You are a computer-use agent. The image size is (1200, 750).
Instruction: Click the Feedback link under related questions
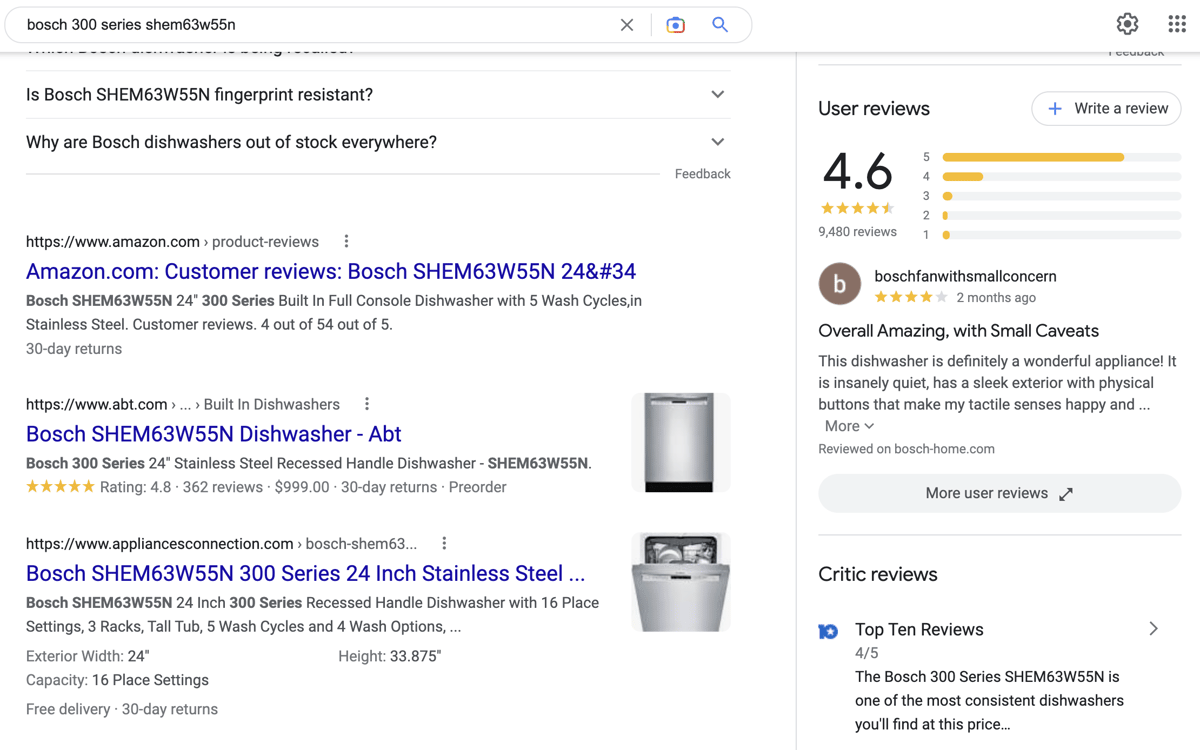[702, 173]
